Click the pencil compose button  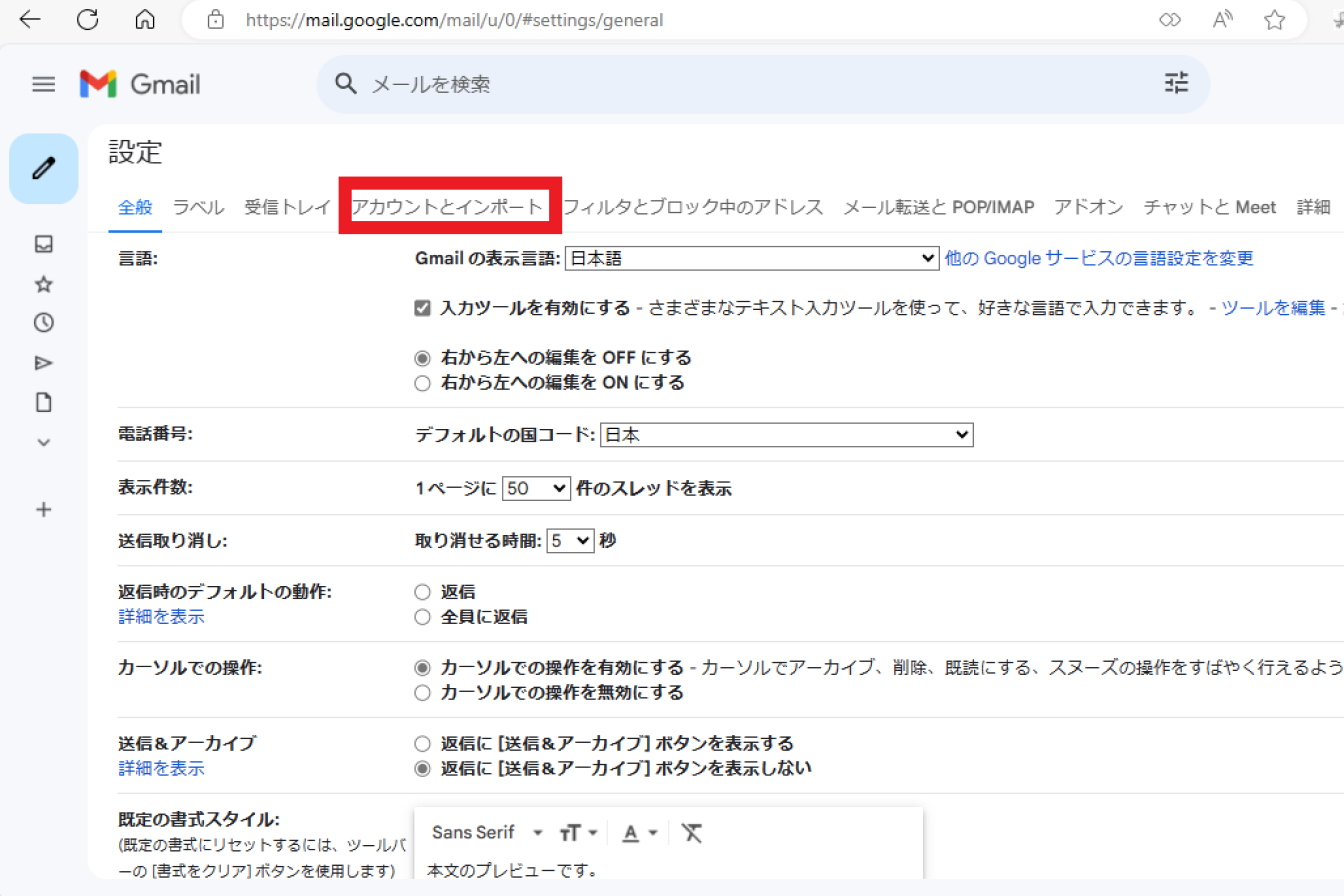click(x=44, y=169)
